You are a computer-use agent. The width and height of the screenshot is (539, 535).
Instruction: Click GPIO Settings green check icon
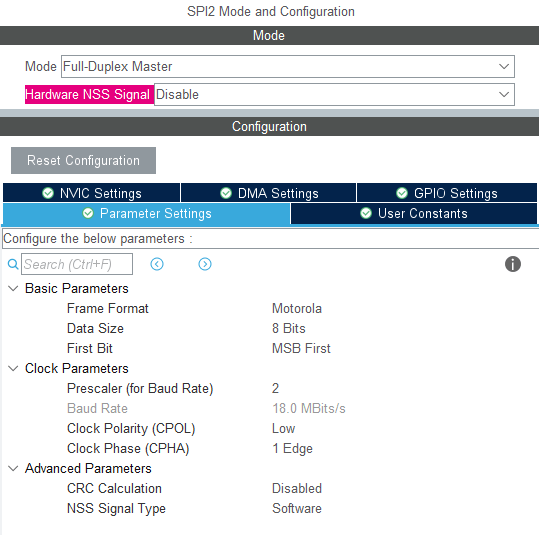point(402,193)
